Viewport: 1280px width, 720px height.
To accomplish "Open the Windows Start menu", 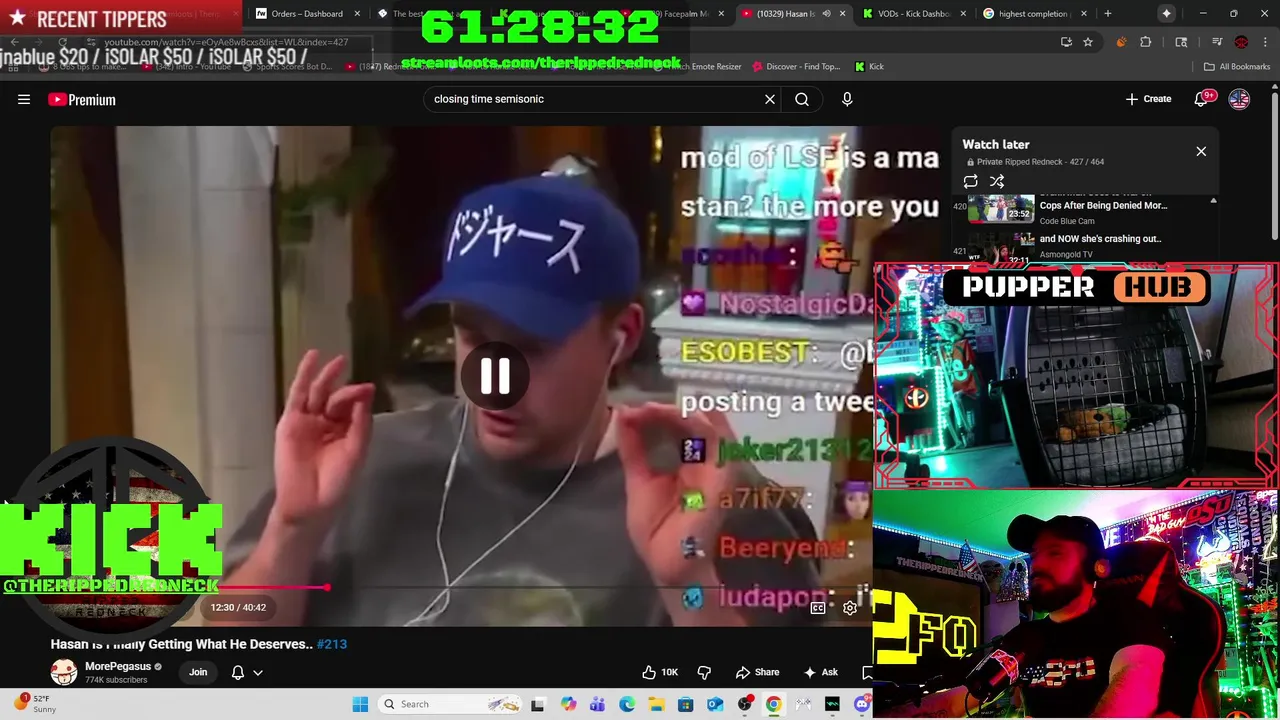I will click(x=360, y=704).
